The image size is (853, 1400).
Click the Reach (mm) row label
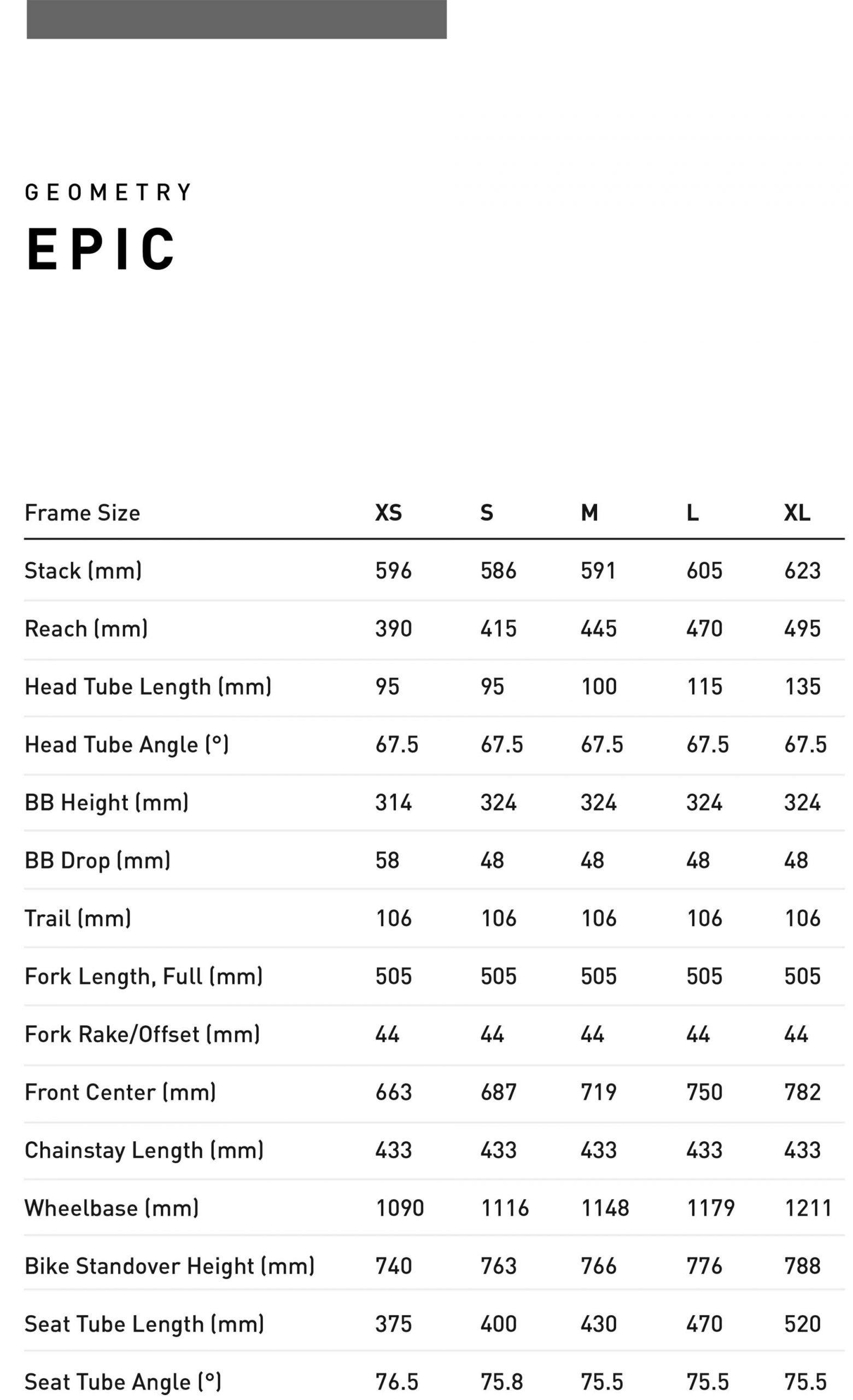[86, 629]
